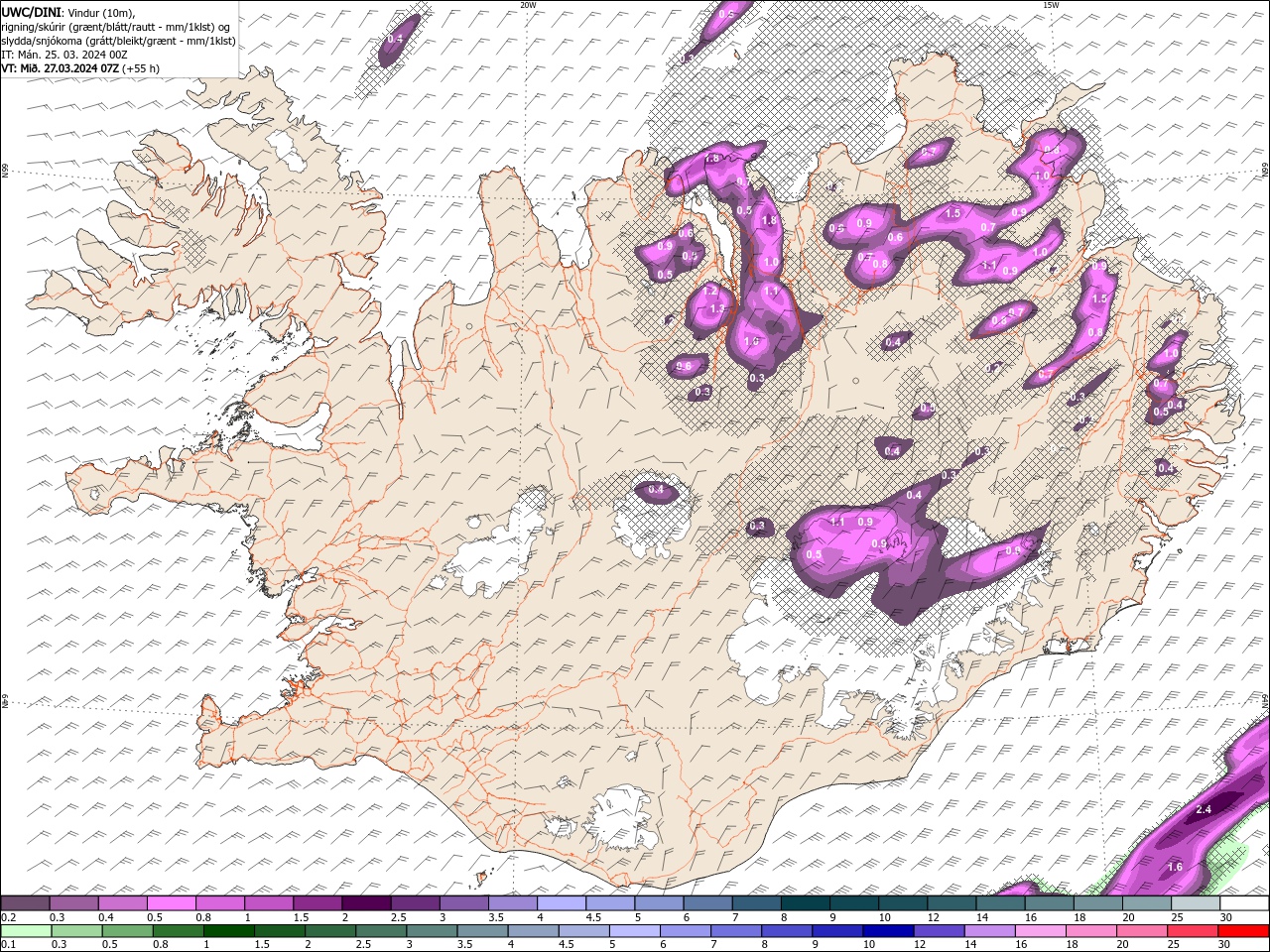
Task: Click the legend line 'slydda/snjókoma (grátt/bleikt/grænt - mm/1klst)'
Action: click(118, 41)
